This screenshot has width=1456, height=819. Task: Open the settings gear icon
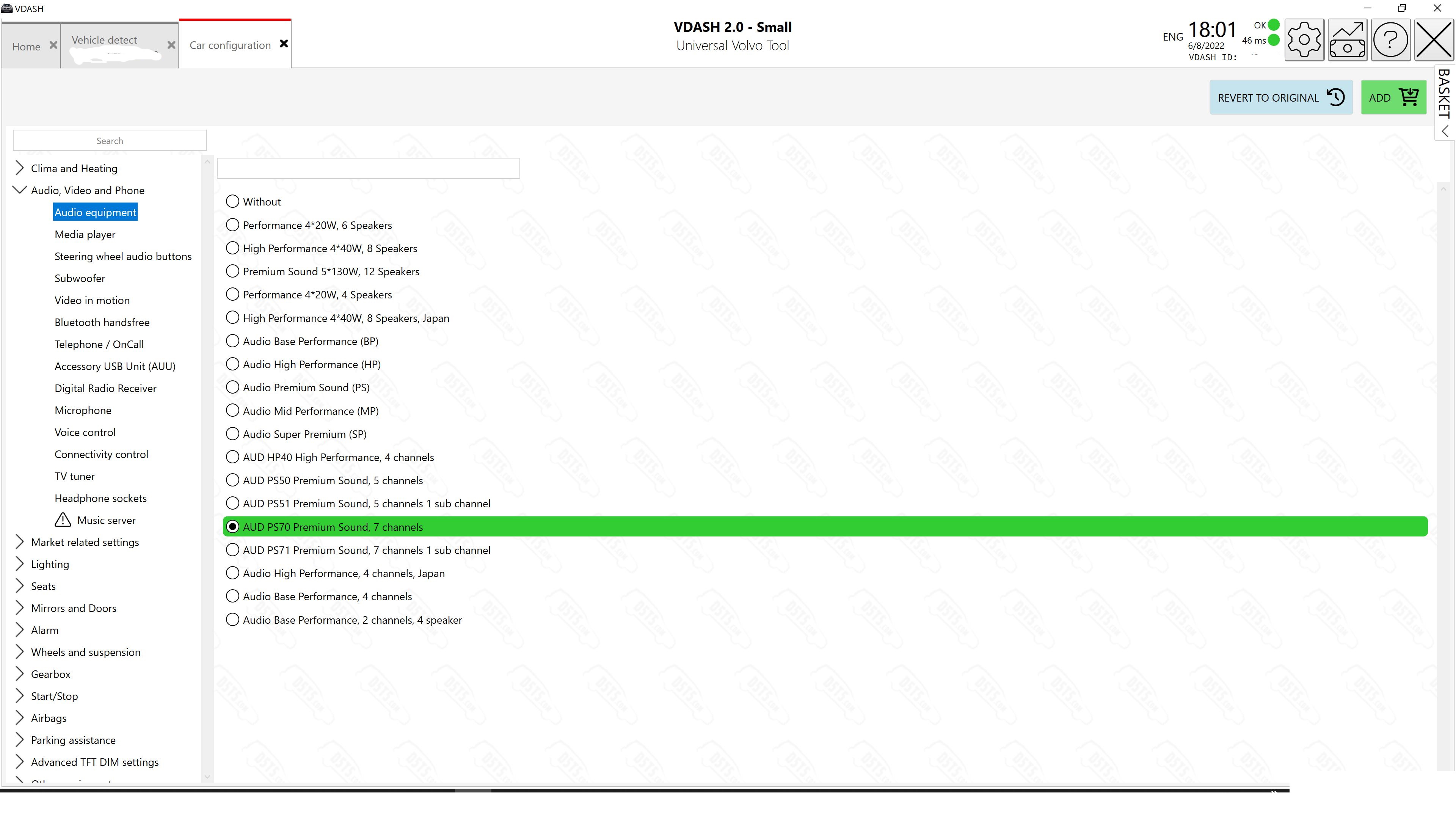(1304, 40)
